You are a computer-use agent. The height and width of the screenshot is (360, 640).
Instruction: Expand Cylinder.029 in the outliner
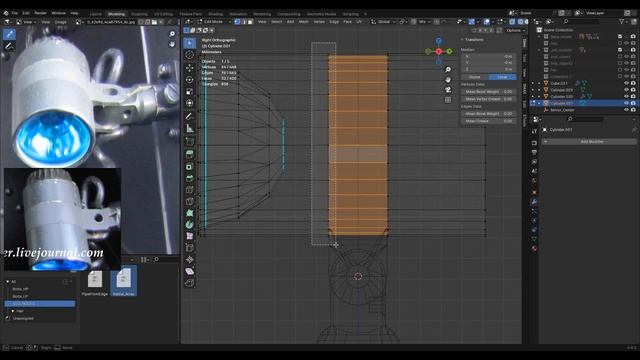tap(539, 90)
